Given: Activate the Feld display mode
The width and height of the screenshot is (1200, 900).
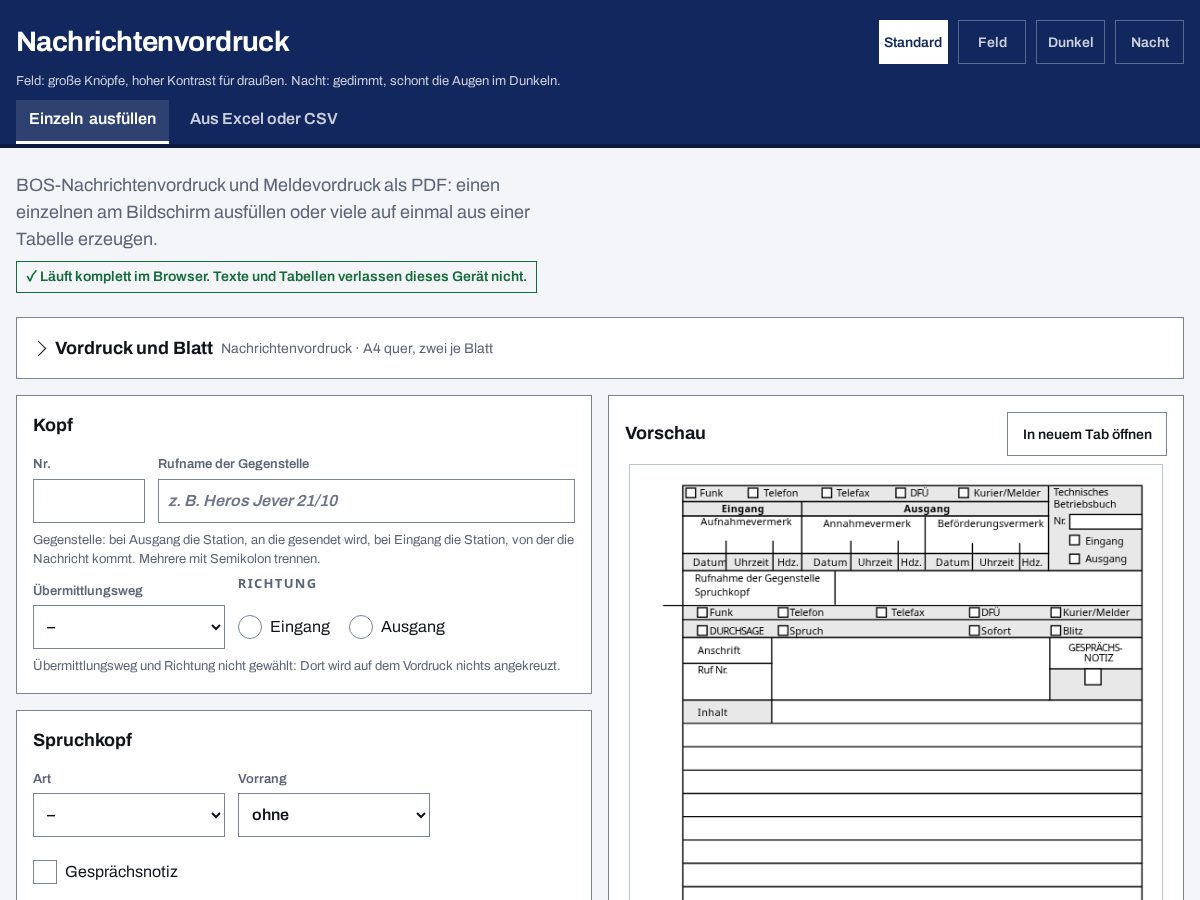Looking at the screenshot, I should coord(992,42).
